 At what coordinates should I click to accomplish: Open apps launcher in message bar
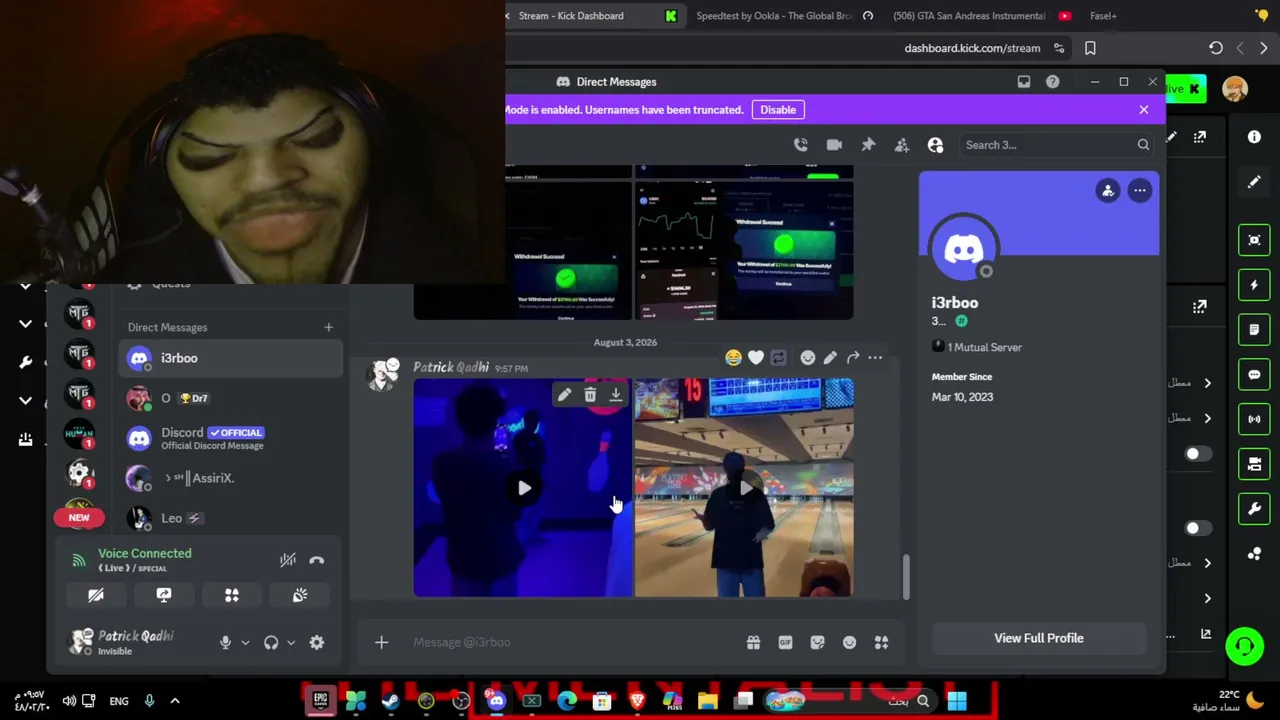881,642
